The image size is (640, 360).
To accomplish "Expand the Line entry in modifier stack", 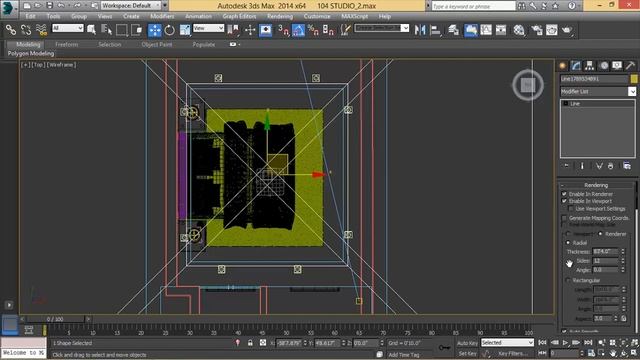I will 566,104.
